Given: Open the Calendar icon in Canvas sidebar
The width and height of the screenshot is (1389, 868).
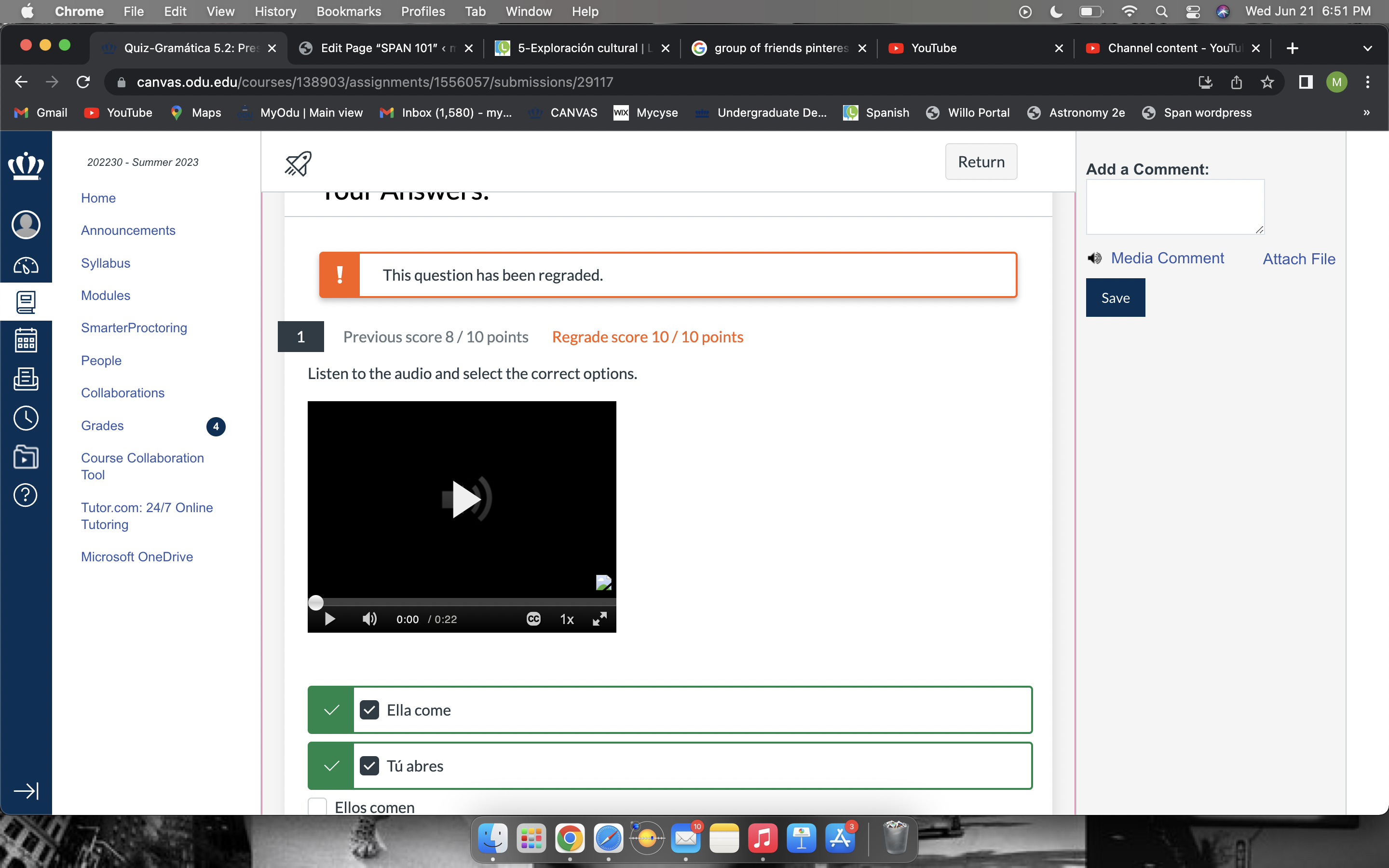Looking at the screenshot, I should tap(26, 340).
